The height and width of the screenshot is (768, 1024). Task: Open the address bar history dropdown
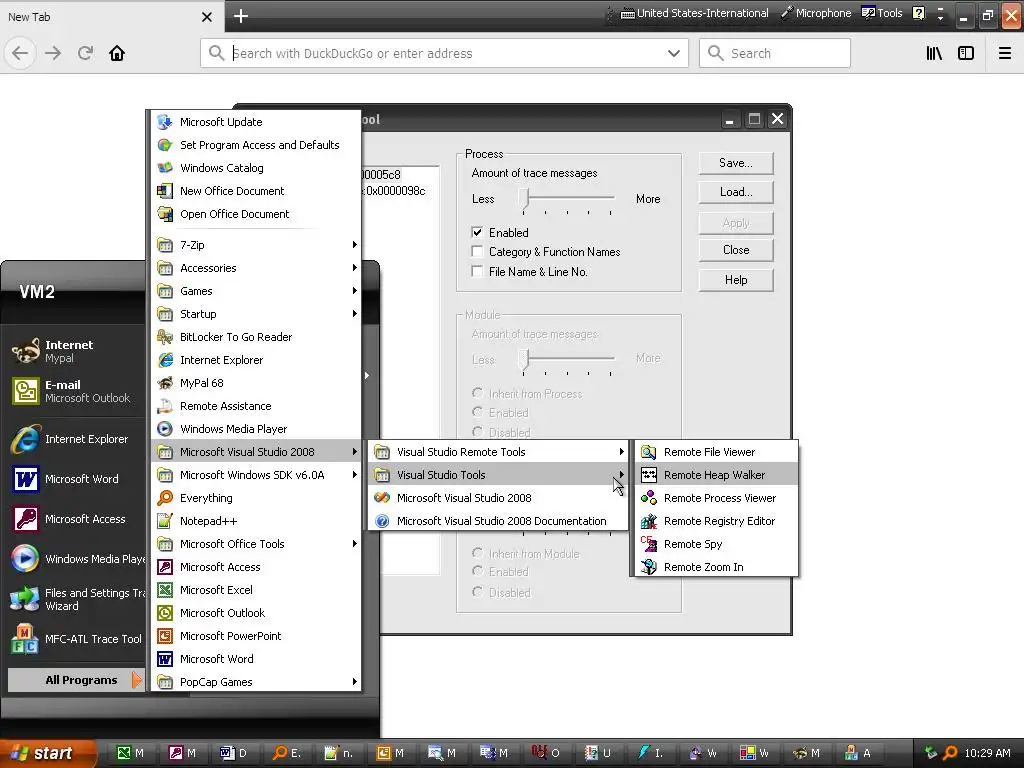(x=674, y=54)
